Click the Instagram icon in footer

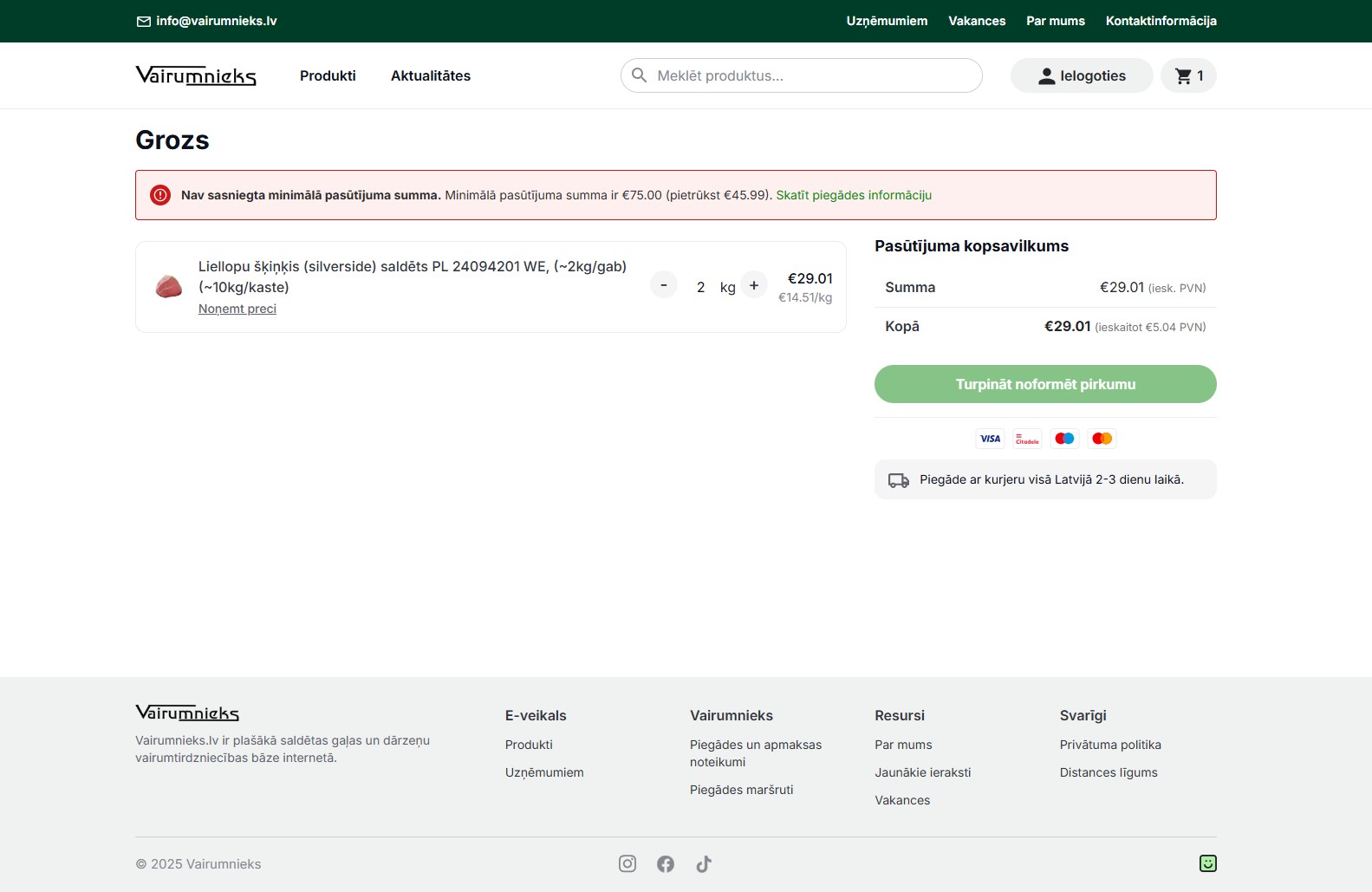[x=627, y=863]
